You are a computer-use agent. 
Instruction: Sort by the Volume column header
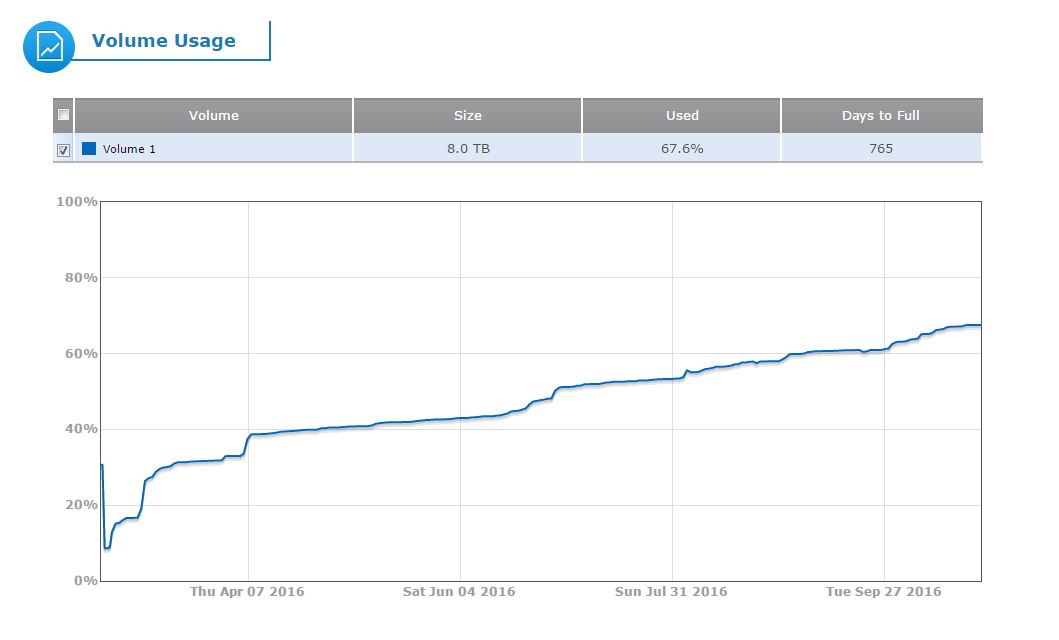[x=213, y=115]
